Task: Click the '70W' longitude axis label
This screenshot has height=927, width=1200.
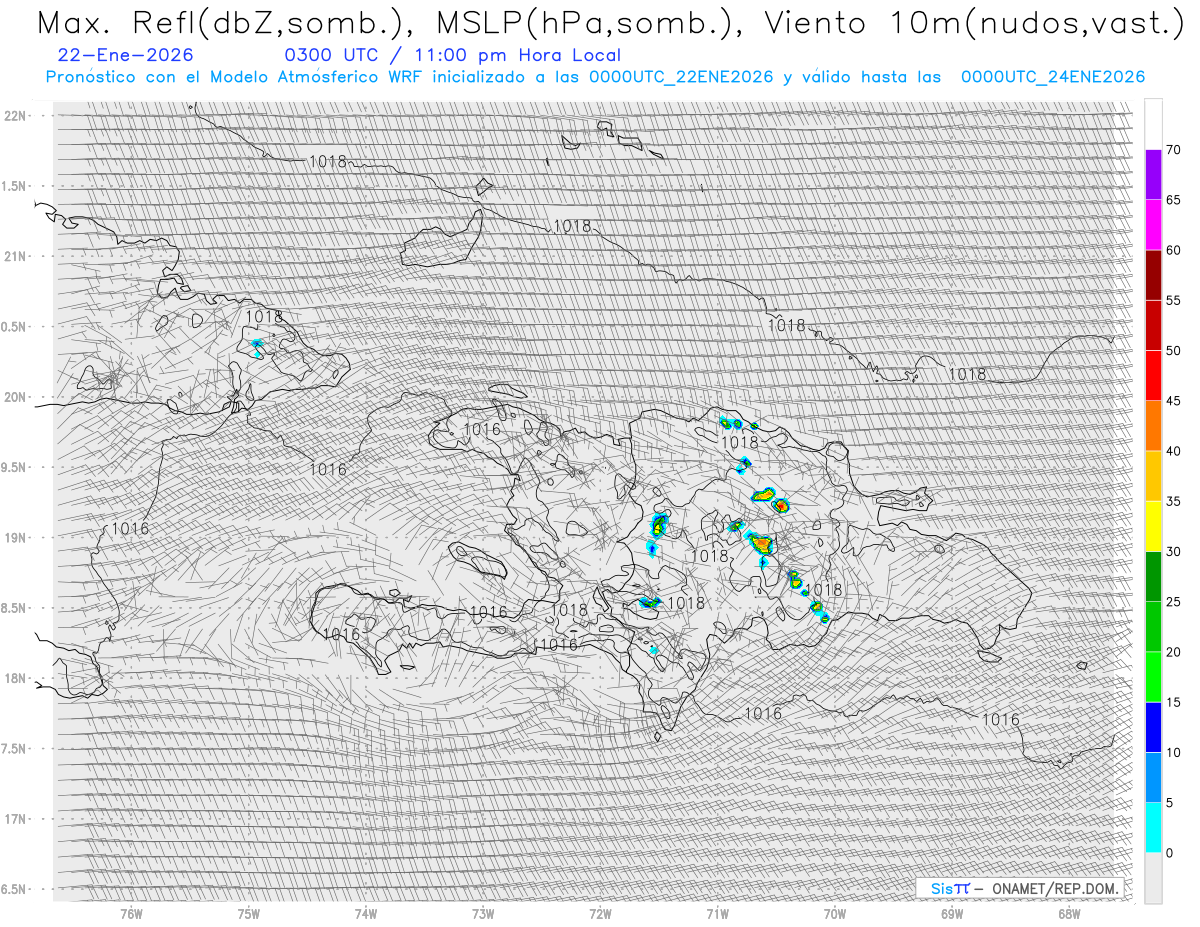Action: [835, 913]
